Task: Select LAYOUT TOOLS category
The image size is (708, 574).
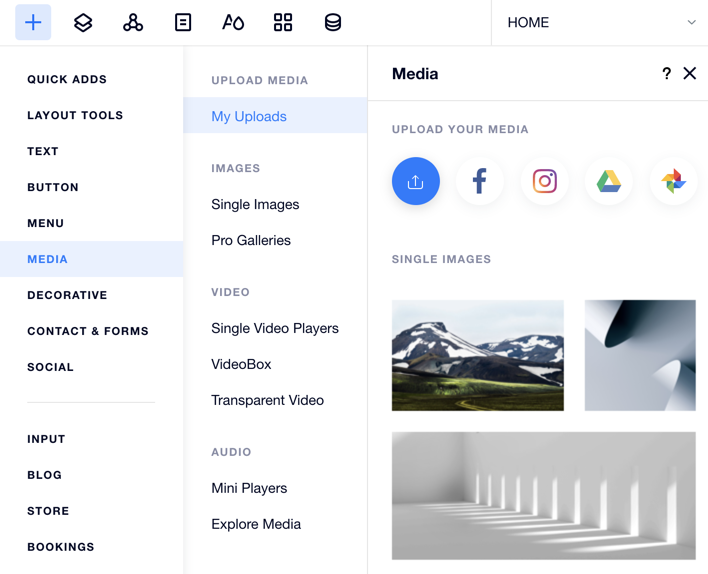Action: (x=75, y=115)
